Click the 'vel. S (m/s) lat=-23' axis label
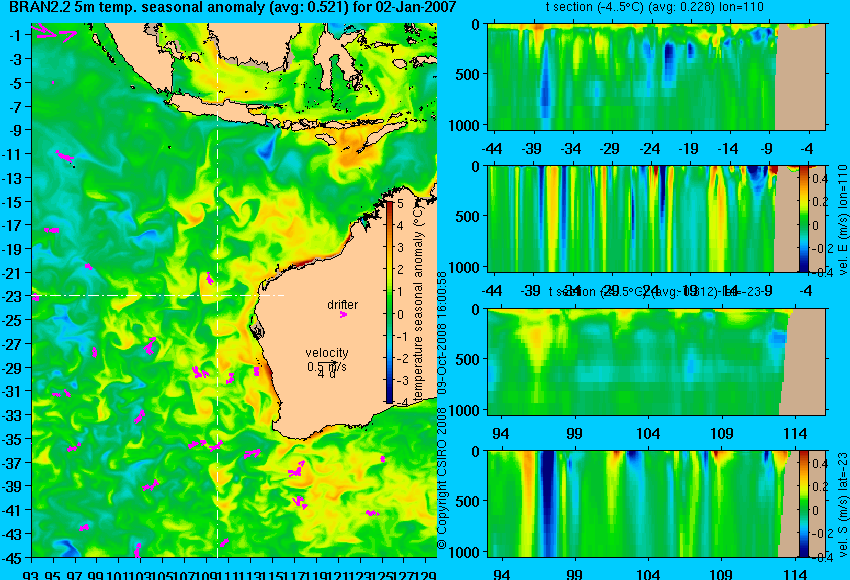850x580 pixels. [843, 504]
